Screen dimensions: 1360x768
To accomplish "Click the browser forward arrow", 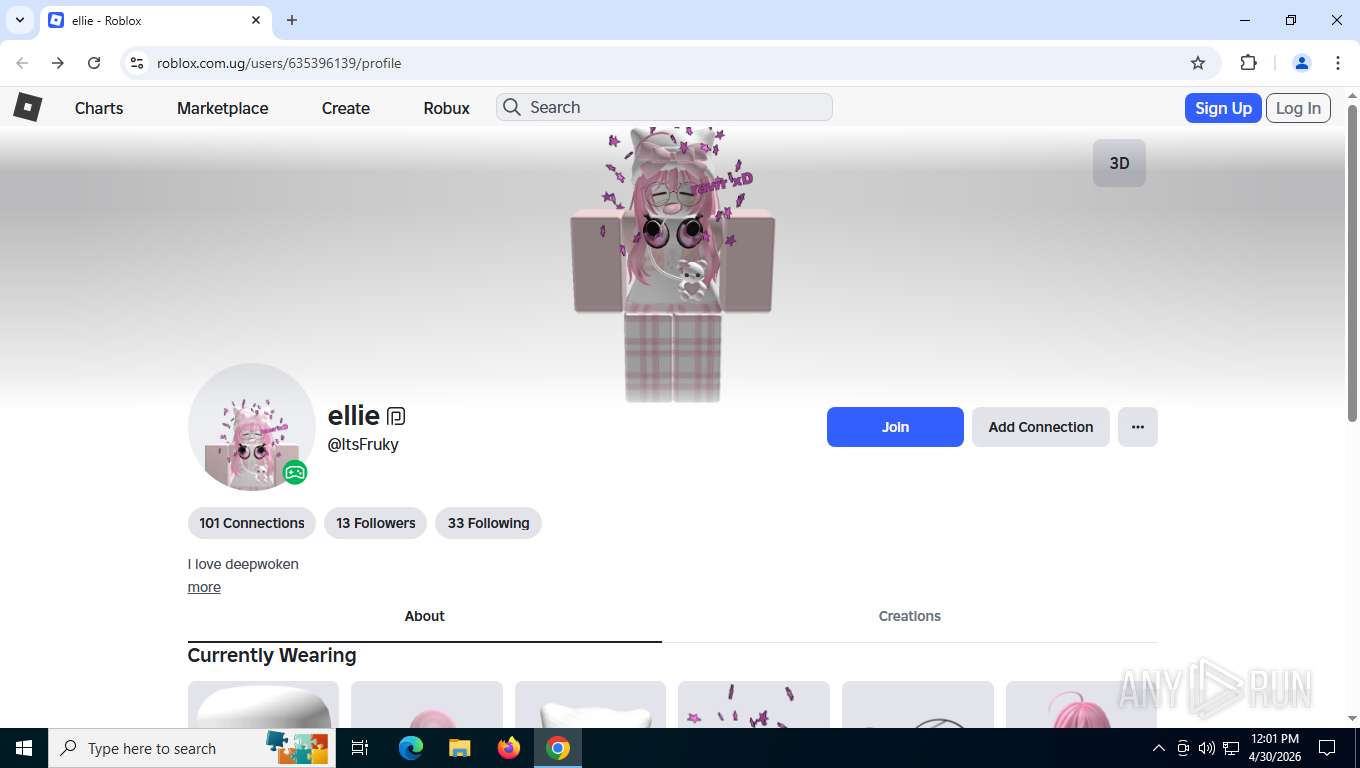I will tap(58, 63).
